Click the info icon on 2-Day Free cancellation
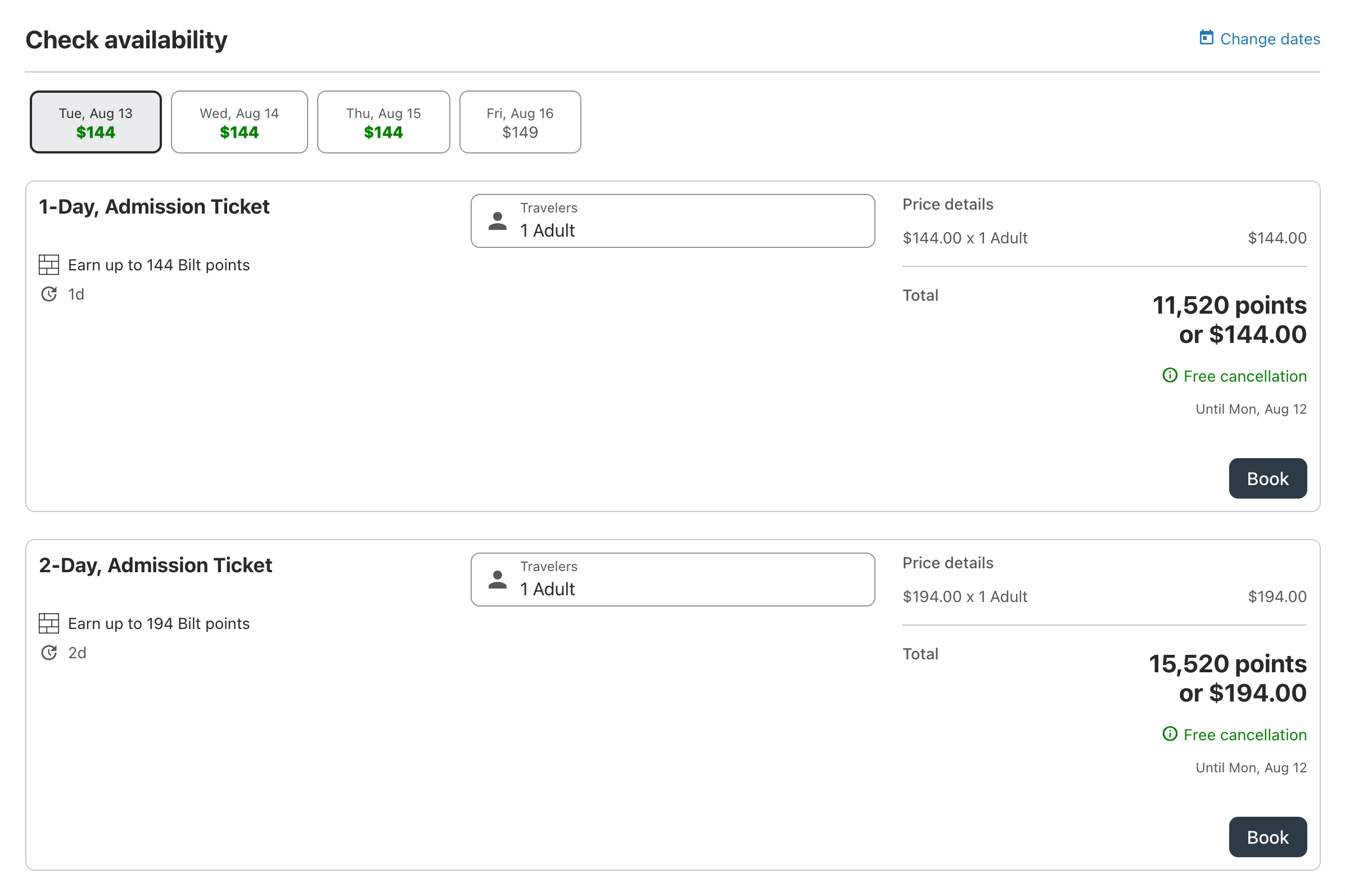Image resolution: width=1345 pixels, height=896 pixels. 1170,734
